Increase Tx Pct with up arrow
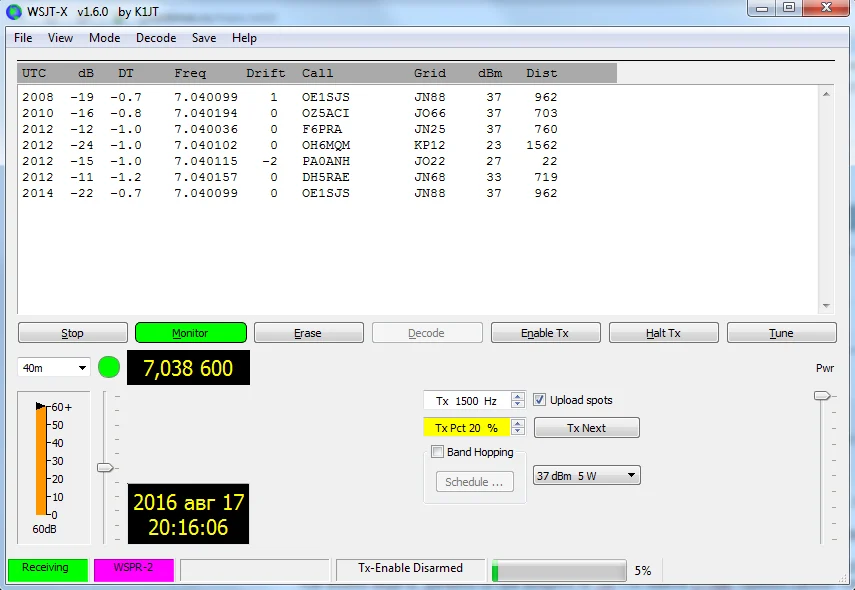The image size is (855, 590). pos(518,423)
